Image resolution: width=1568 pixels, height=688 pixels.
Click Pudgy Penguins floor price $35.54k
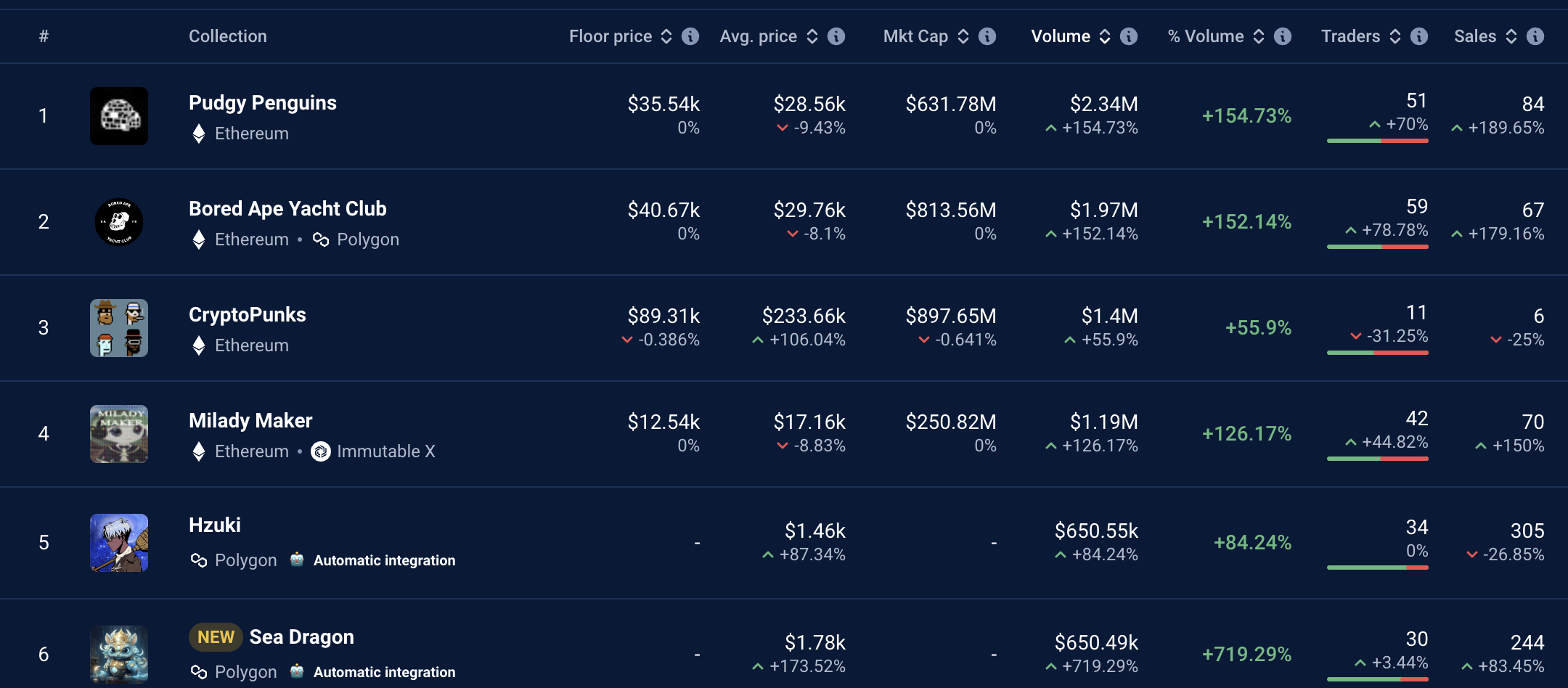[x=663, y=105]
